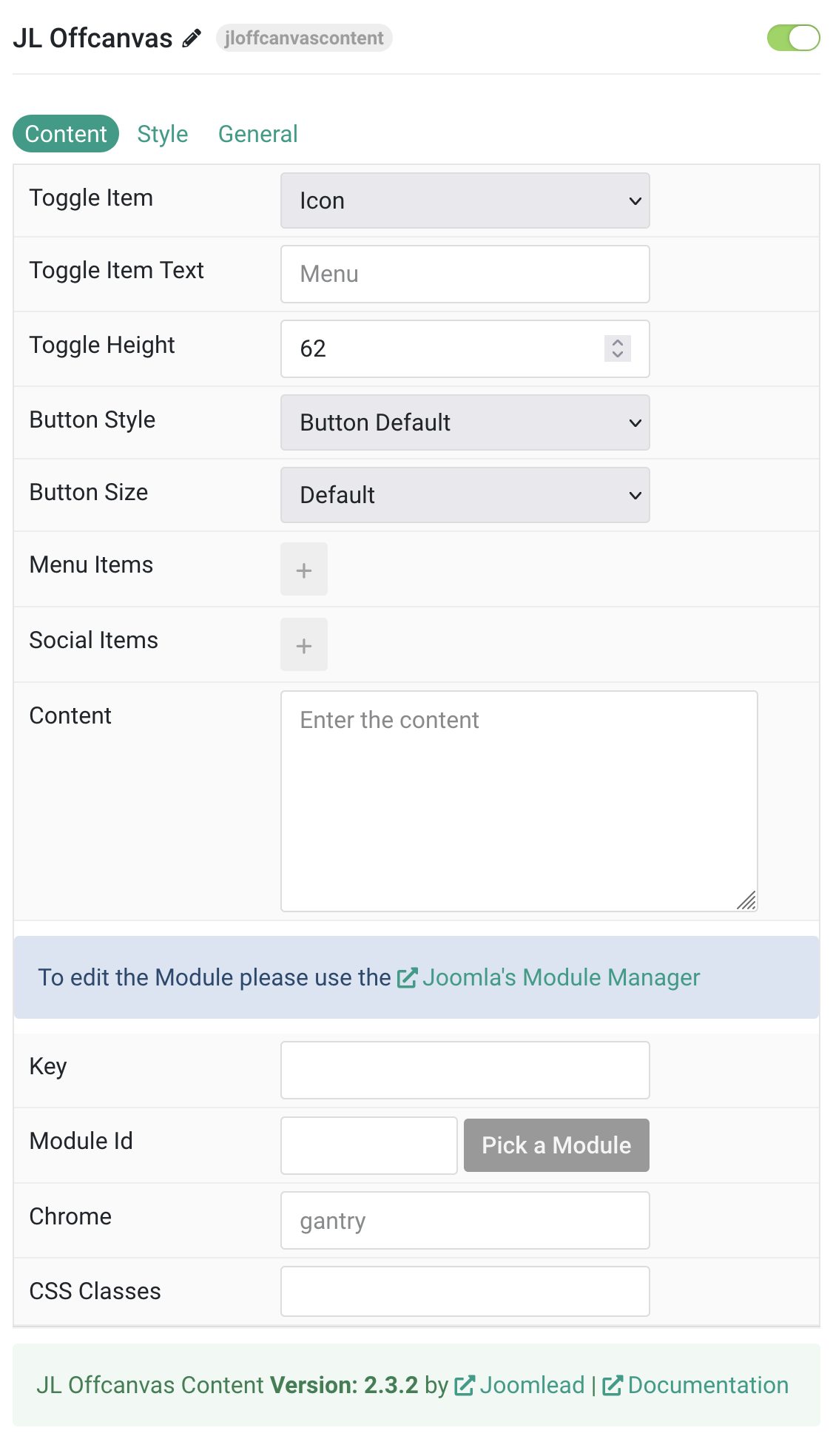
Task: Click the Toggle Height stepper arrows
Action: click(618, 348)
